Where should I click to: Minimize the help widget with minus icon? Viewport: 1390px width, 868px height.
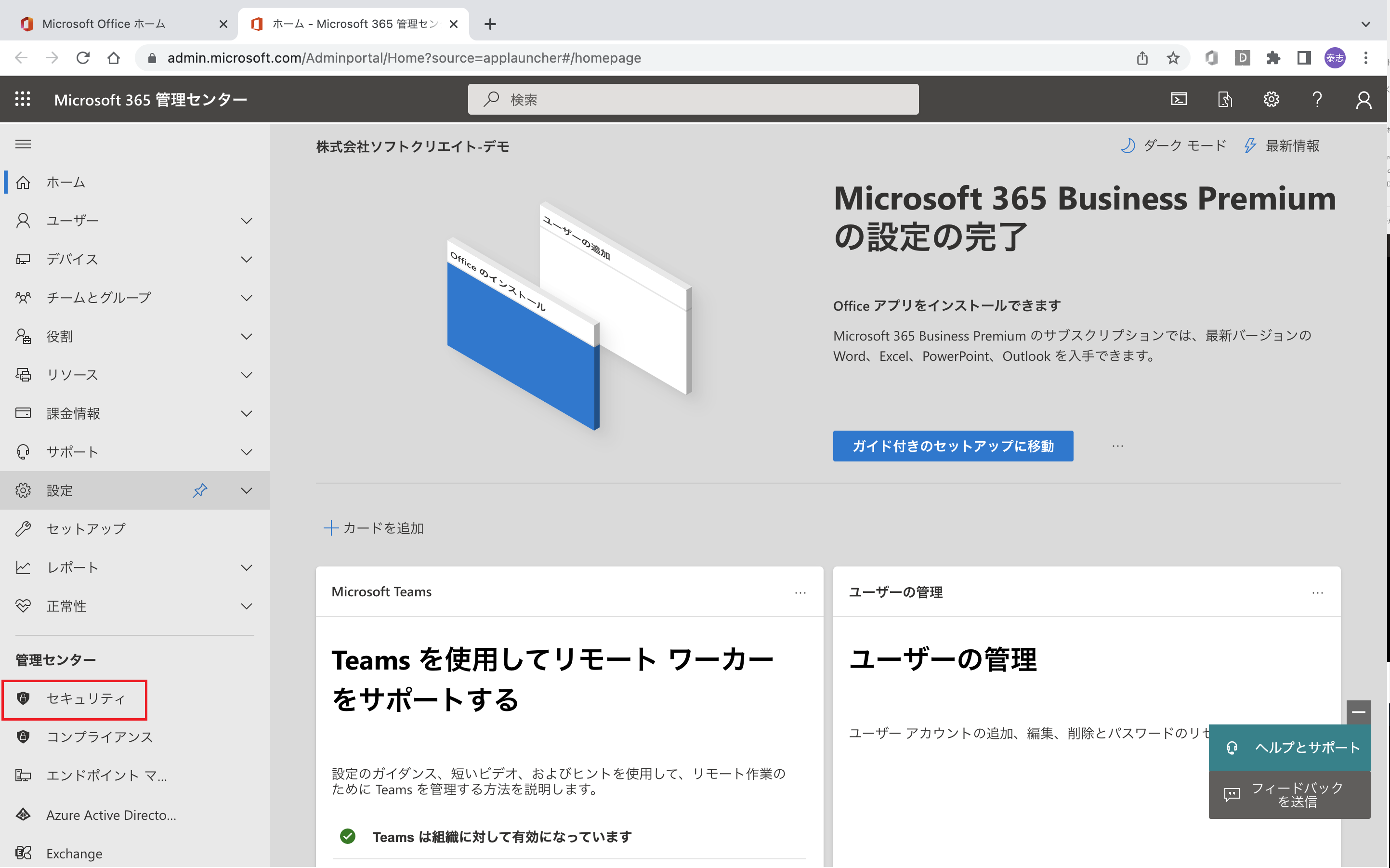tap(1358, 712)
